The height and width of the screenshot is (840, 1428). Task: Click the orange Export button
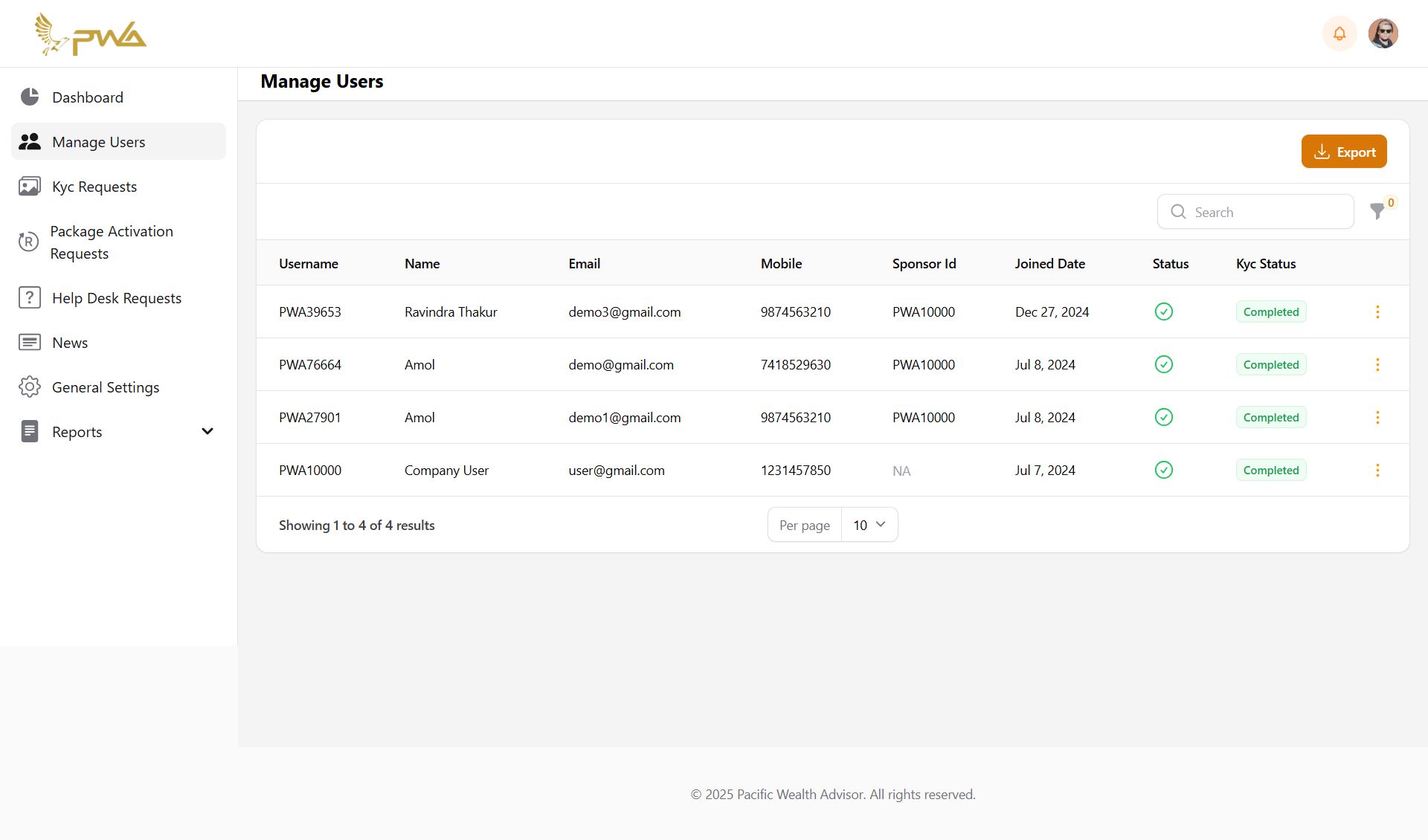pyautogui.click(x=1344, y=152)
